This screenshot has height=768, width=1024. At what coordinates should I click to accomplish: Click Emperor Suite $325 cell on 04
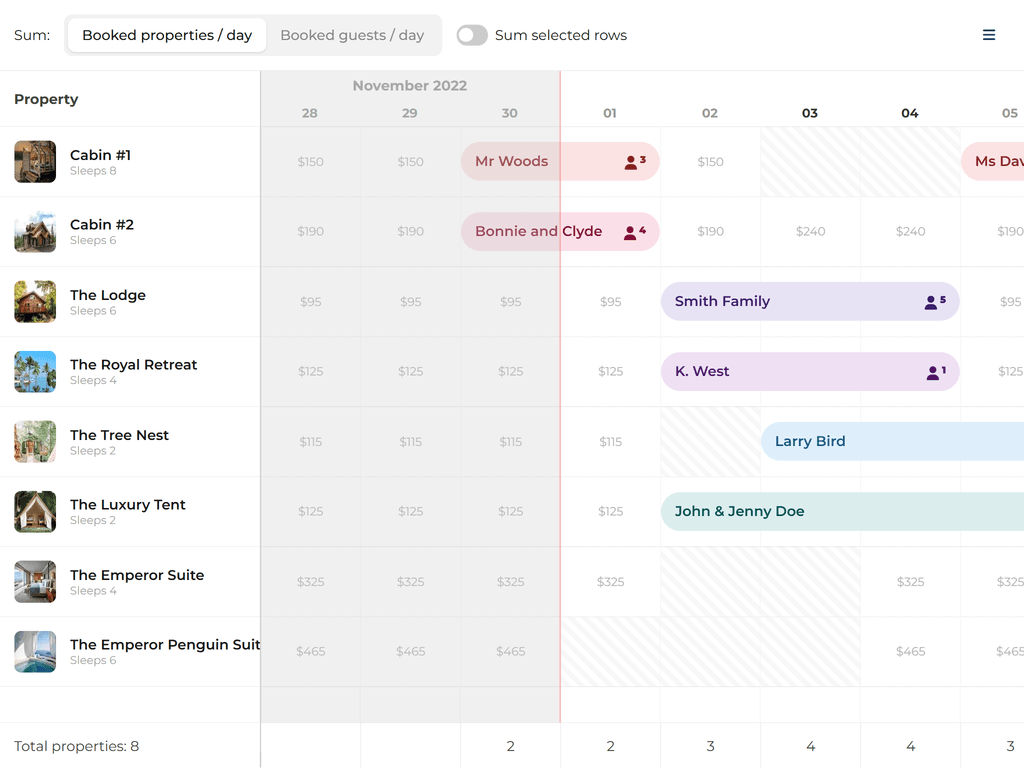click(910, 581)
